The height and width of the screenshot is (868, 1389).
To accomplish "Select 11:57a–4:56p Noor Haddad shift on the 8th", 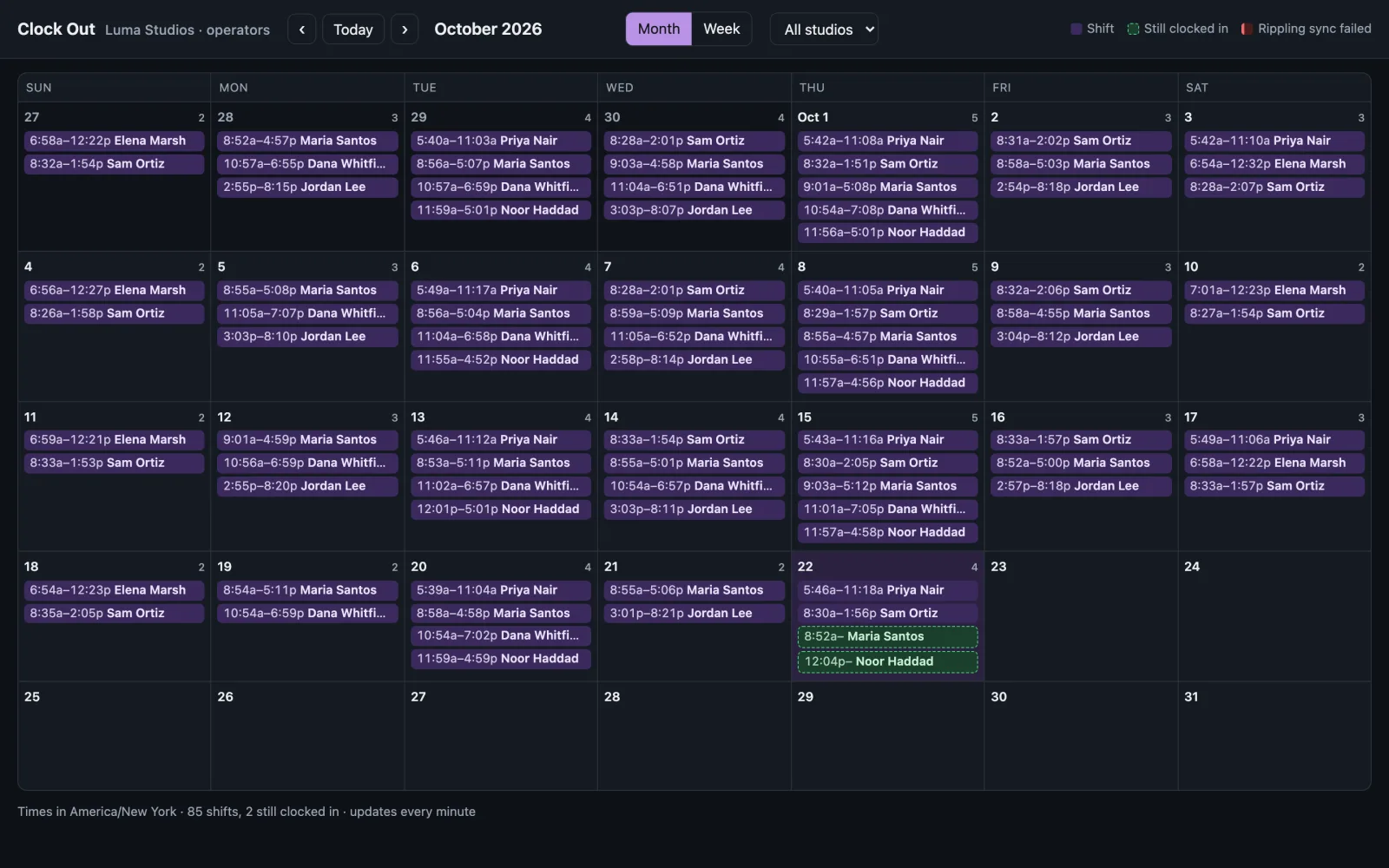I will 887,383.
